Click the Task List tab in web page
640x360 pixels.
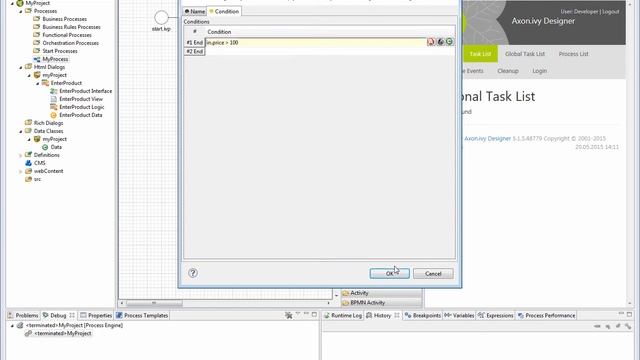[480, 54]
